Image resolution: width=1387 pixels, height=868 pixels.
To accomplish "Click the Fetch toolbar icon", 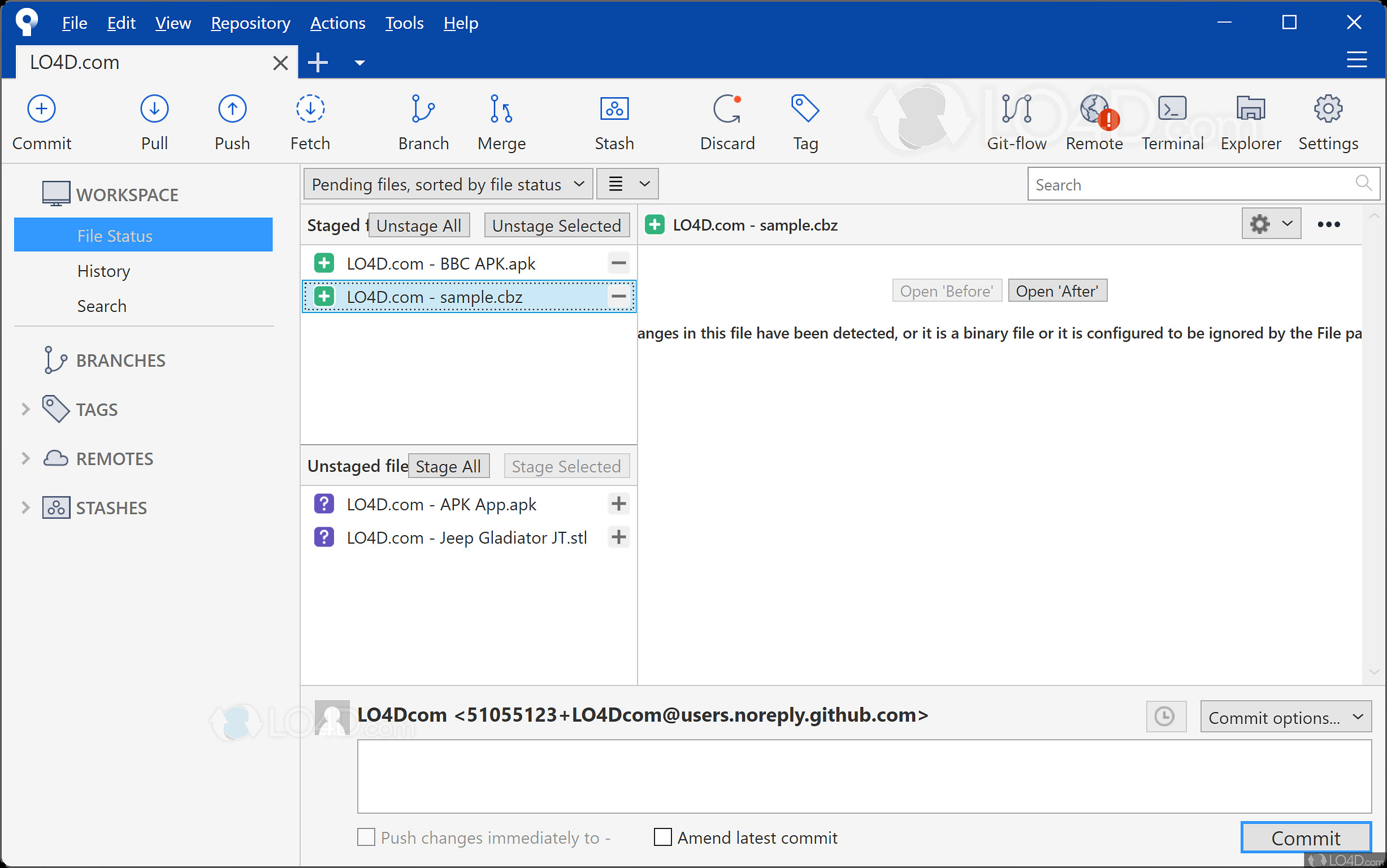I will [x=310, y=109].
